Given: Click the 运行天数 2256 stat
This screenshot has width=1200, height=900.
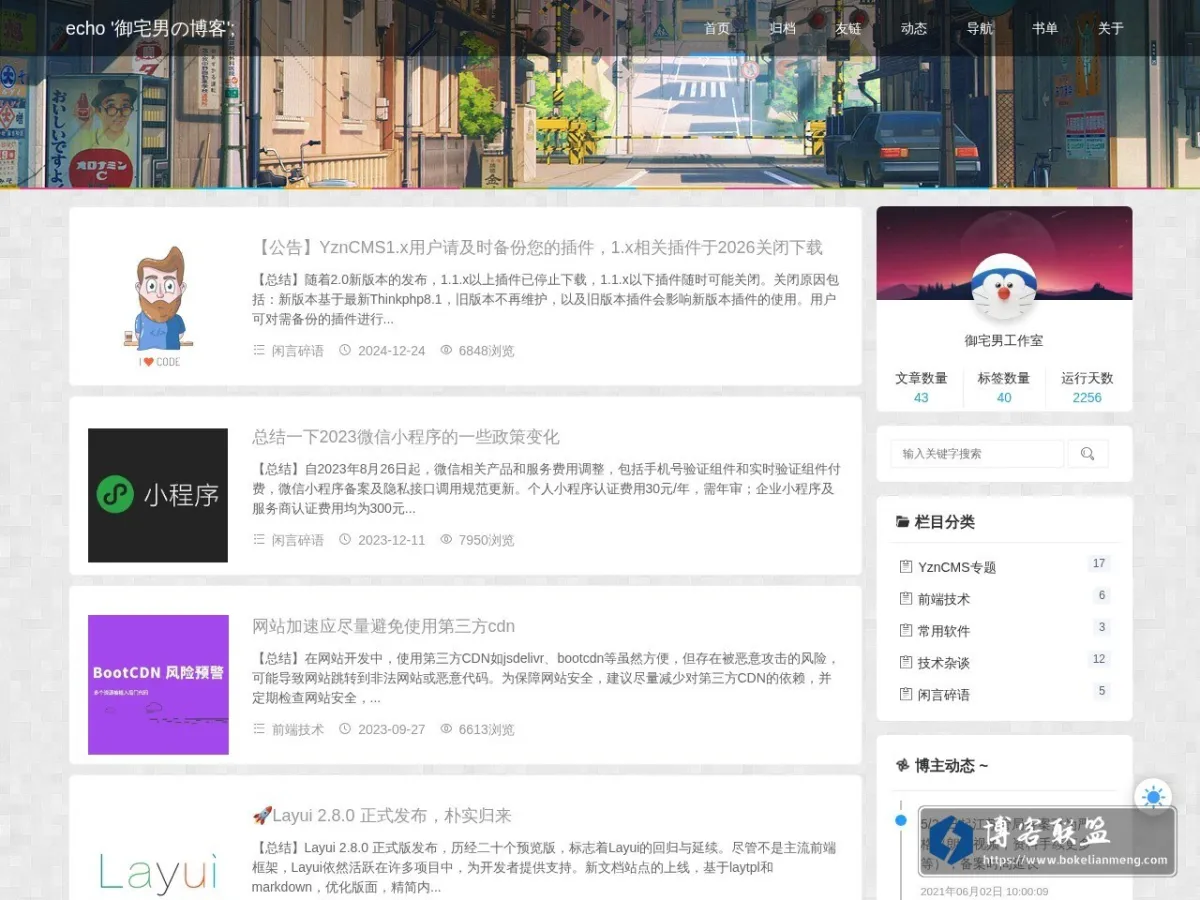Looking at the screenshot, I should (1087, 387).
